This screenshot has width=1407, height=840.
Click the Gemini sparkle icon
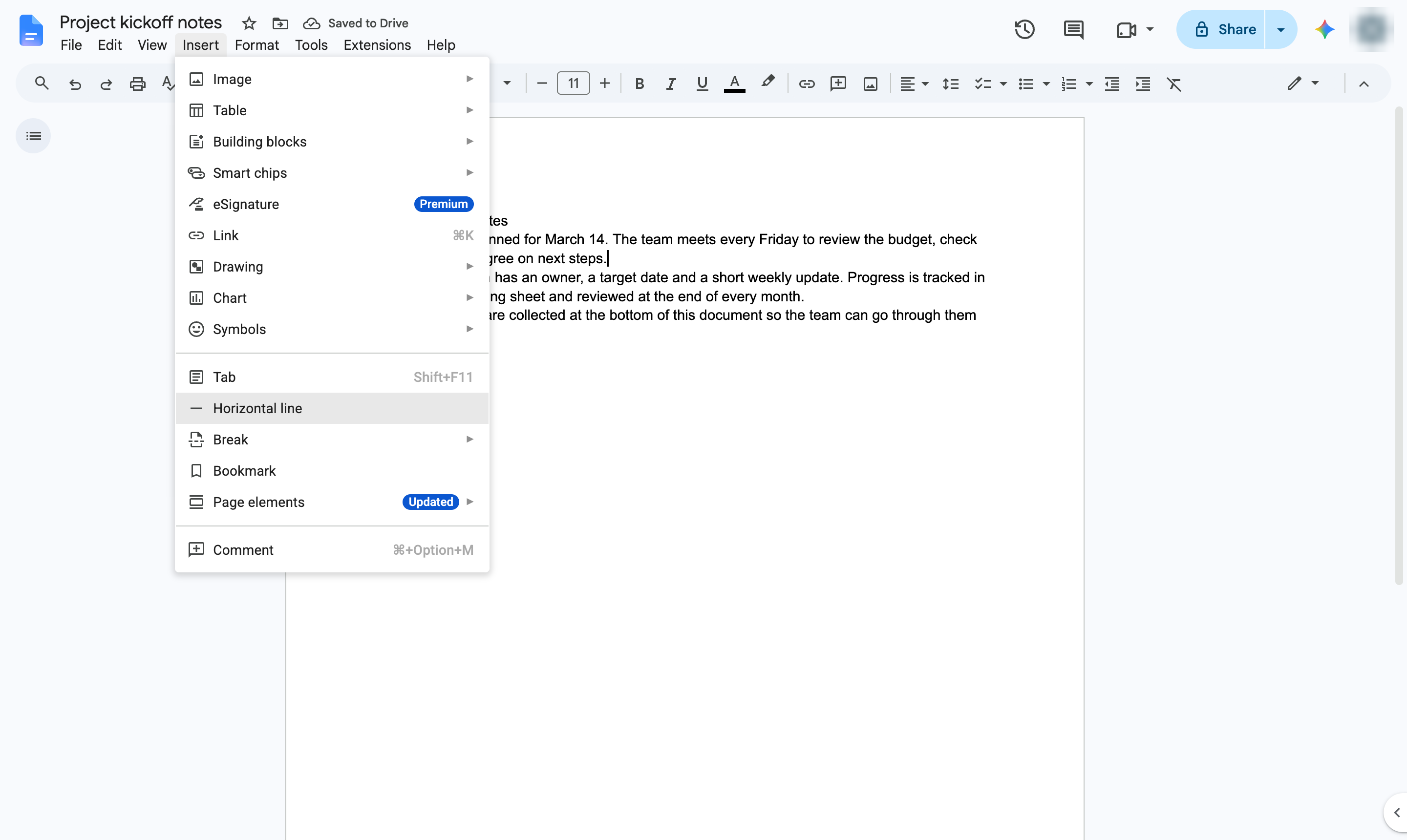pyautogui.click(x=1324, y=29)
